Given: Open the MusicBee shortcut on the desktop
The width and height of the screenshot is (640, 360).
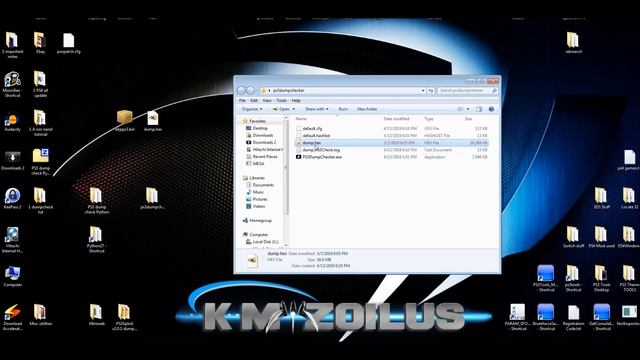Looking at the screenshot, I should tap(12, 84).
